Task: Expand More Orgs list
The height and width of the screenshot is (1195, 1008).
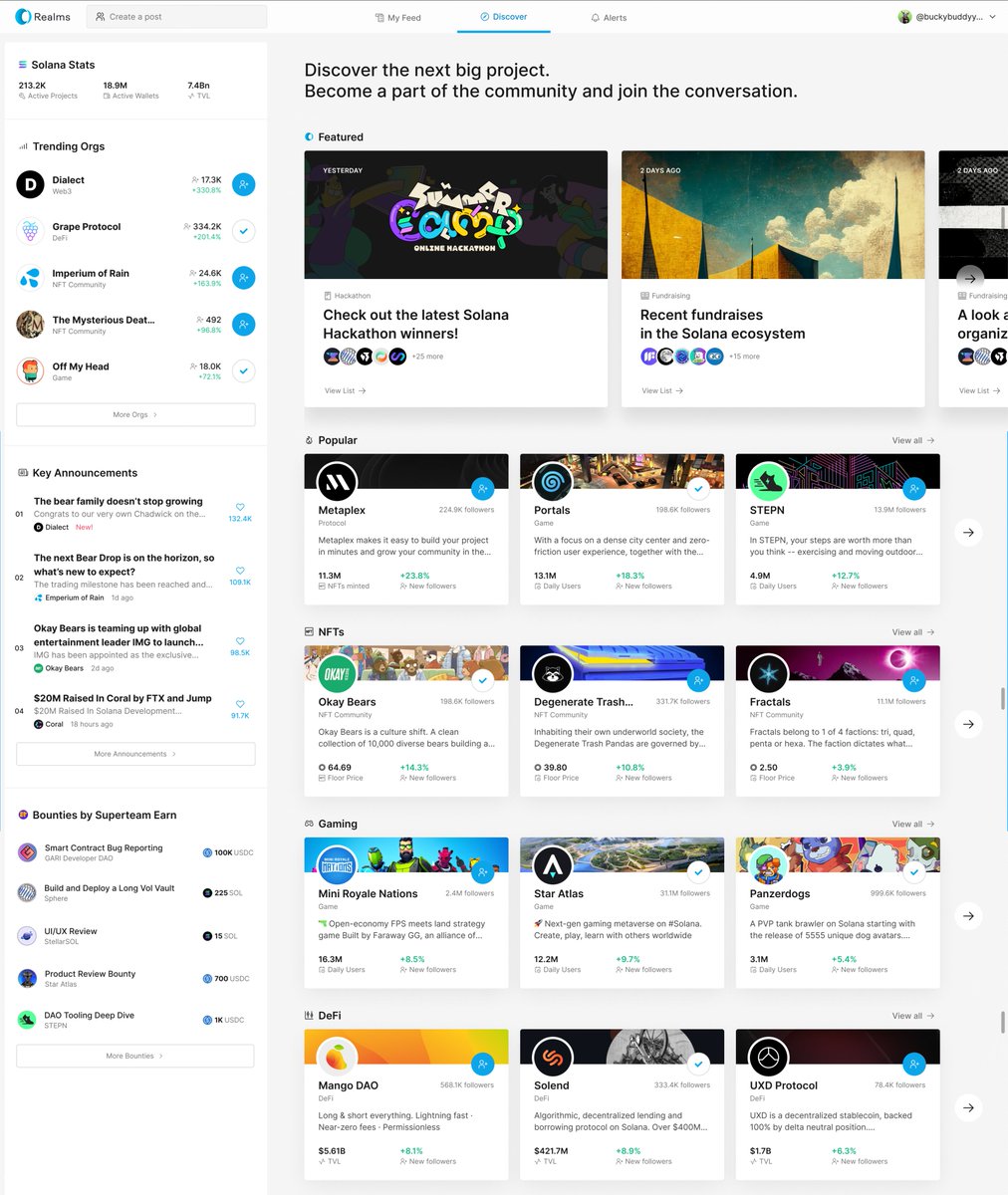Action: (x=135, y=414)
